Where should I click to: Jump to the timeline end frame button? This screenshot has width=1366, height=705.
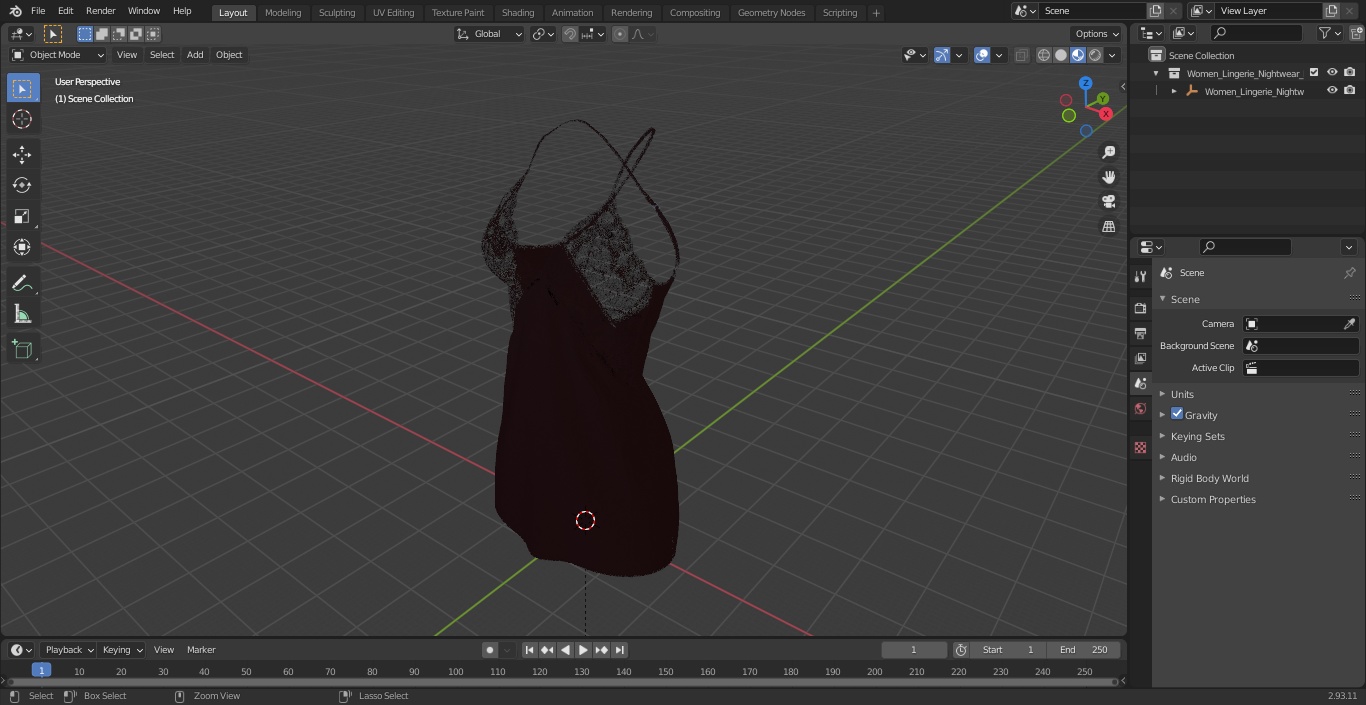tap(619, 650)
